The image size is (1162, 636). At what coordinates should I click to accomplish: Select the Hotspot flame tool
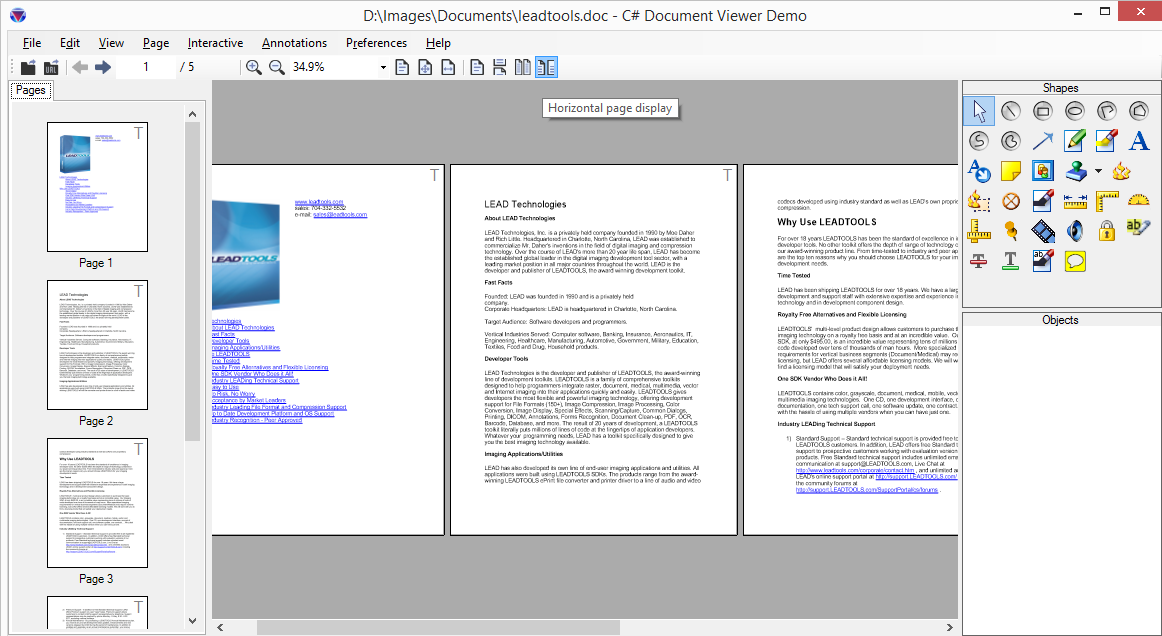tap(1121, 170)
